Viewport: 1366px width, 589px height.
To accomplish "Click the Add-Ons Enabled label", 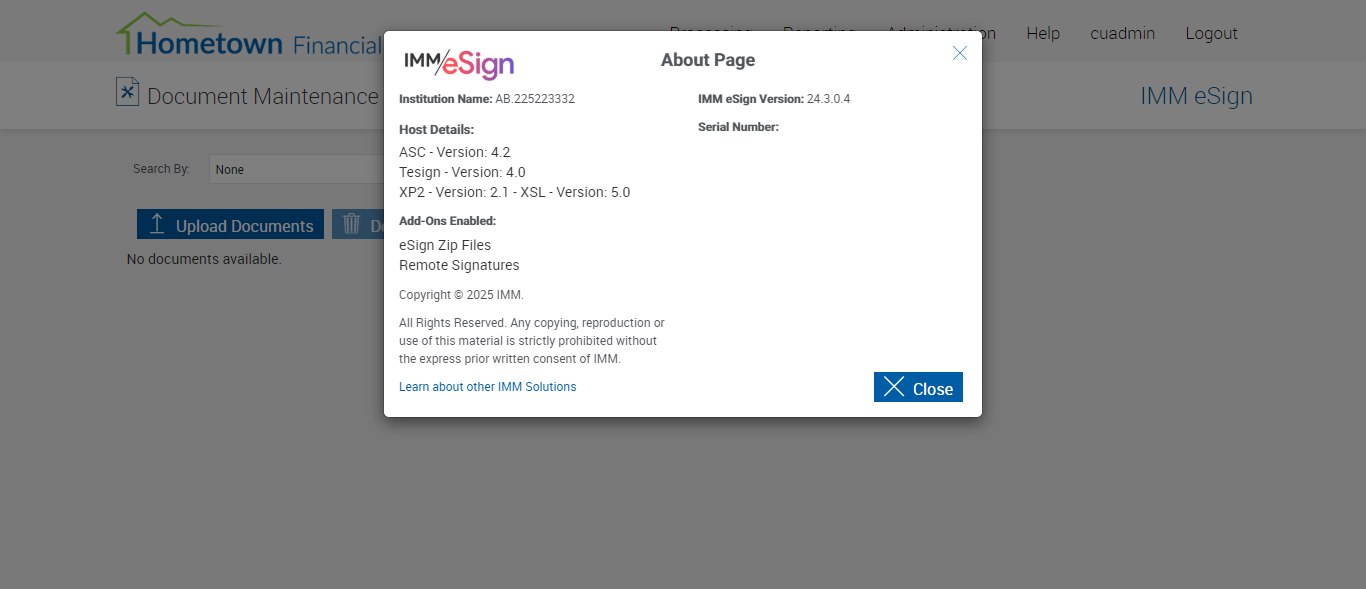I will coord(447,221).
